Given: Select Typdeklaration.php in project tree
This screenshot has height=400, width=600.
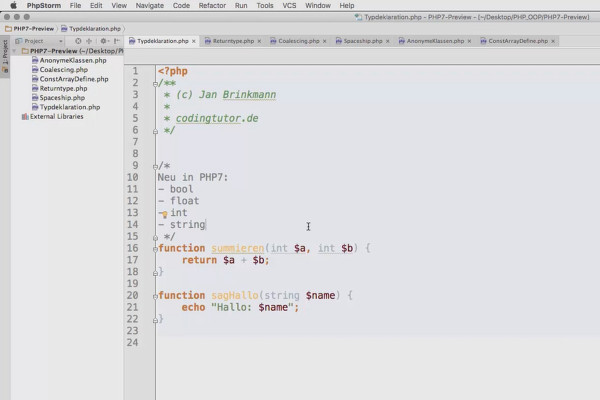Looking at the screenshot, I should (70, 107).
